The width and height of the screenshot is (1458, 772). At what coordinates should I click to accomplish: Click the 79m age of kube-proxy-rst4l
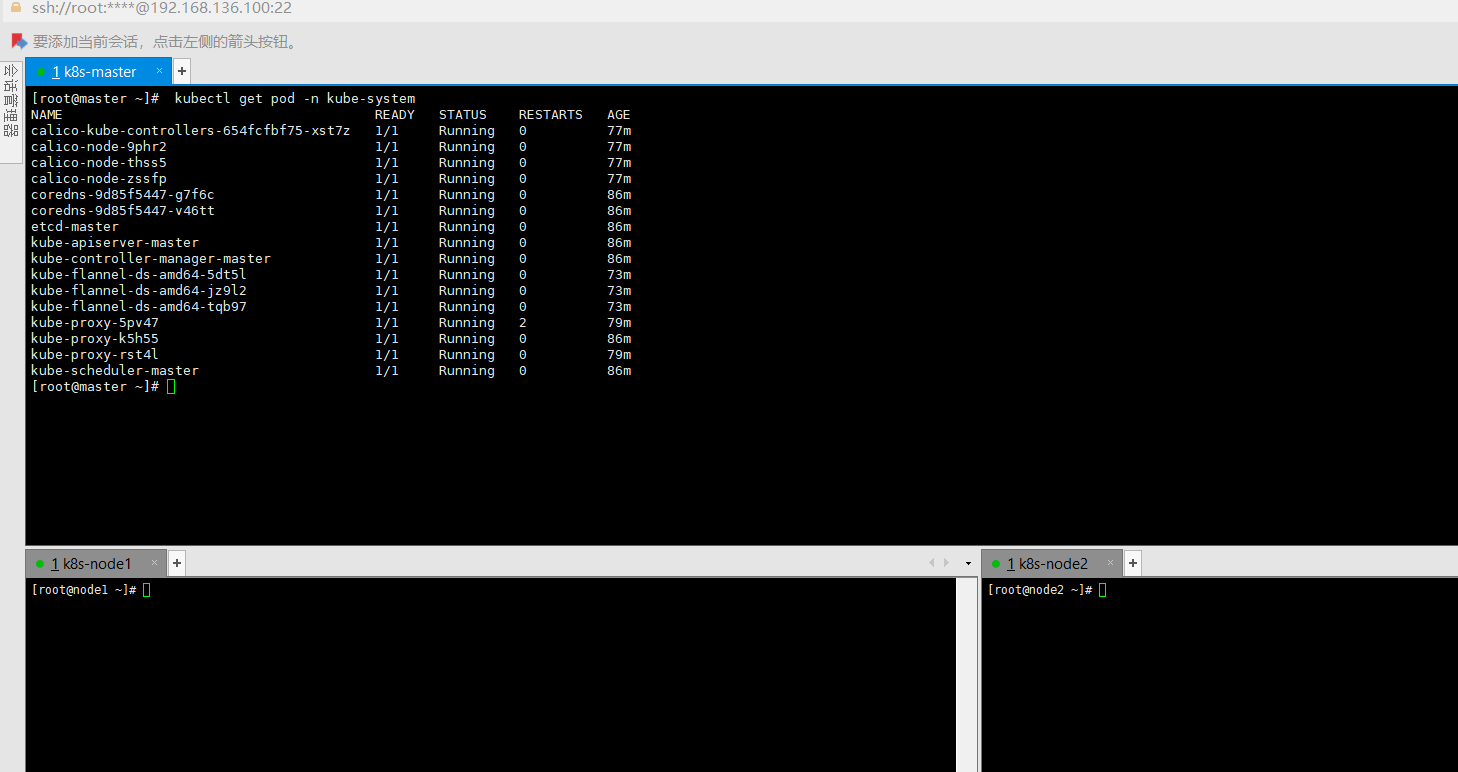click(619, 354)
